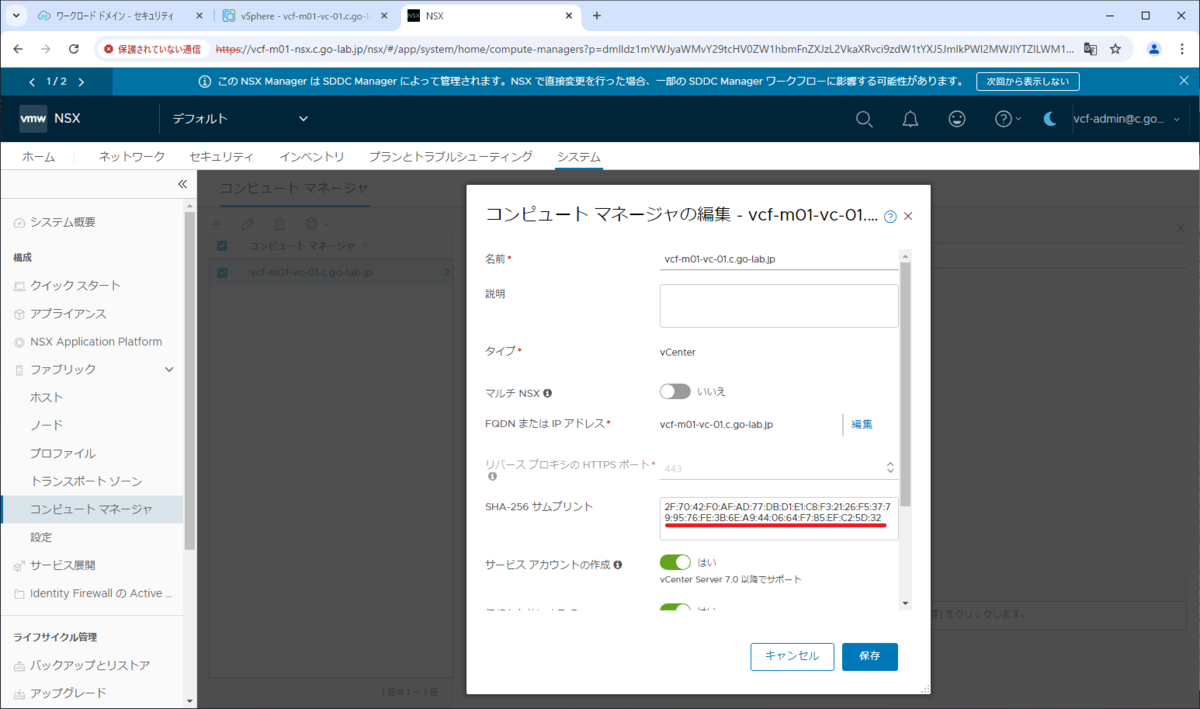
Task: Click the SHA-256 サムプリント field
Action: (779, 518)
